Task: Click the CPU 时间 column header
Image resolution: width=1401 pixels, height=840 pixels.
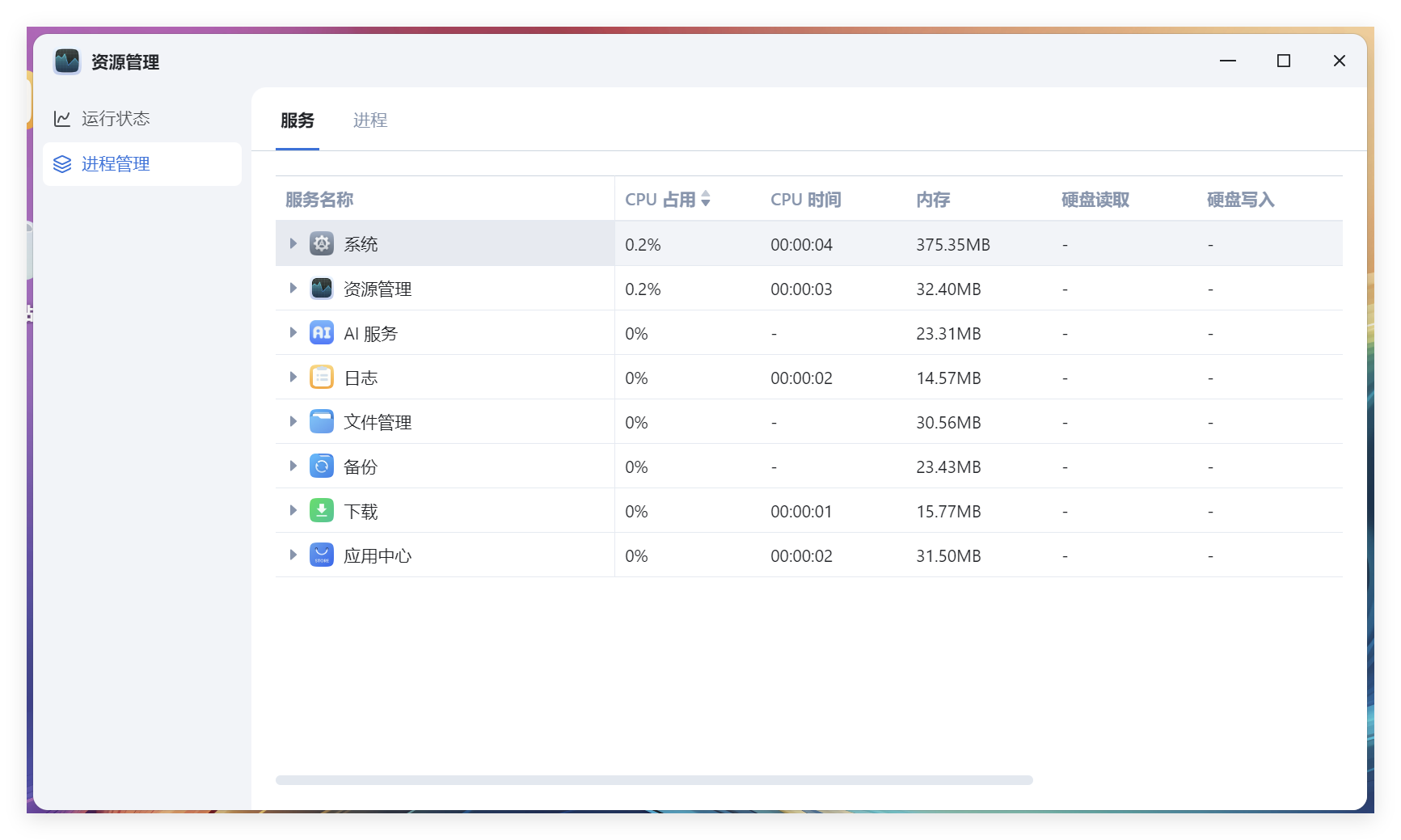Action: [806, 200]
